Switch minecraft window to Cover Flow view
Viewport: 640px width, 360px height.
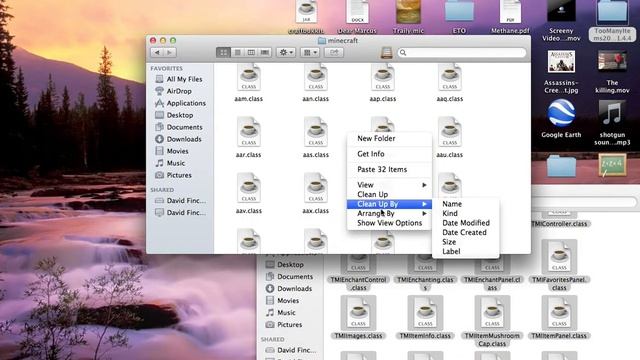click(x=265, y=52)
